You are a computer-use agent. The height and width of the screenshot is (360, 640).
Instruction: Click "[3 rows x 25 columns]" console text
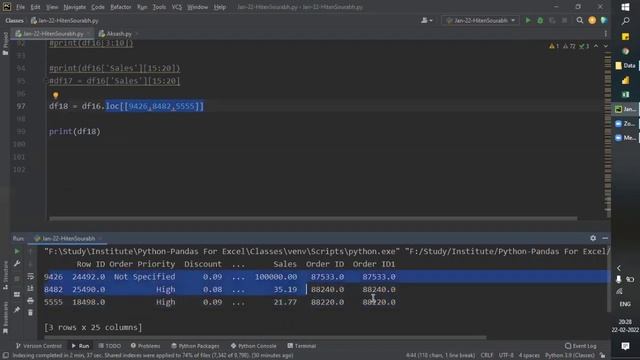[93, 327]
